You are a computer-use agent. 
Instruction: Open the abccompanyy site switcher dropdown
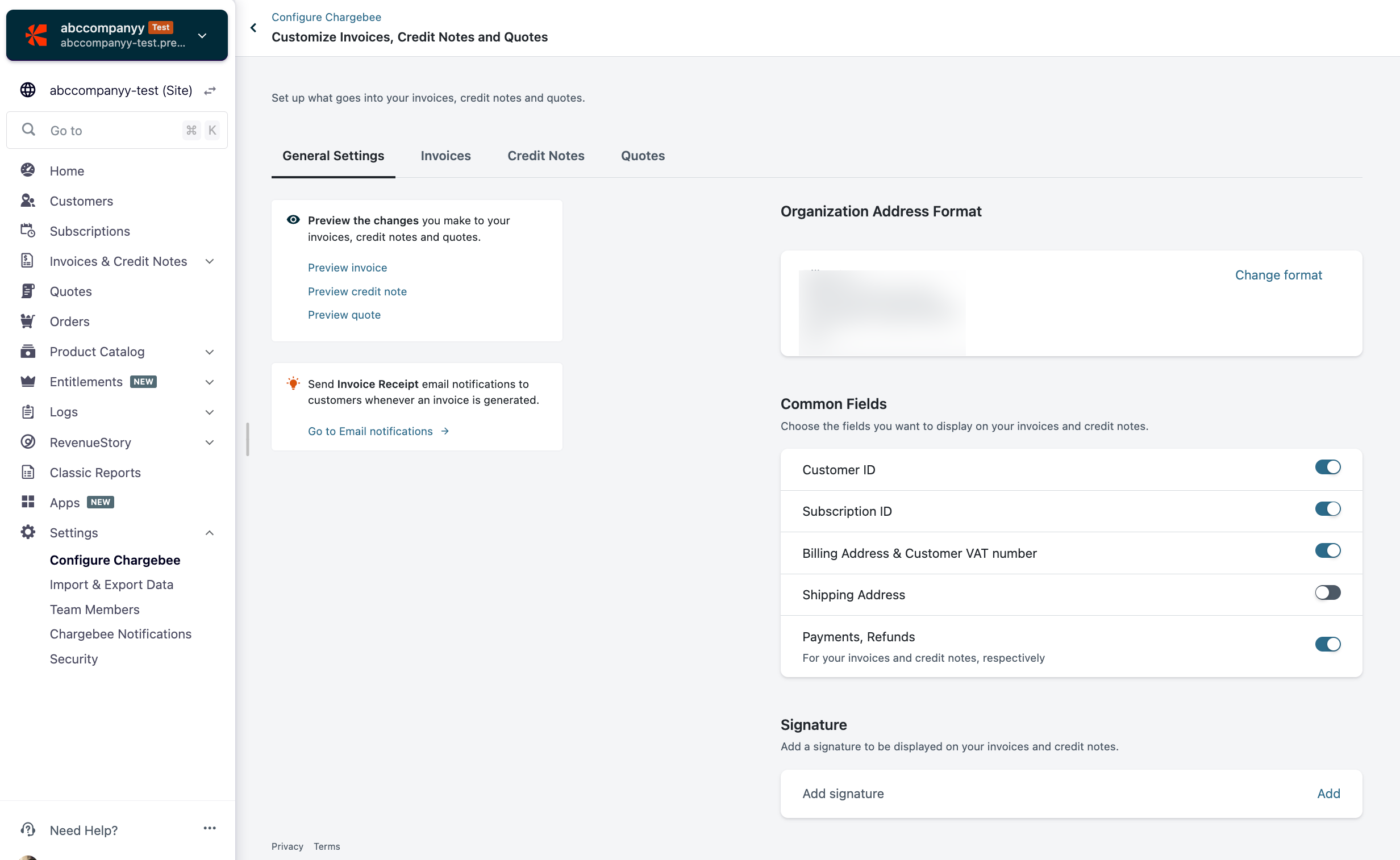(202, 35)
